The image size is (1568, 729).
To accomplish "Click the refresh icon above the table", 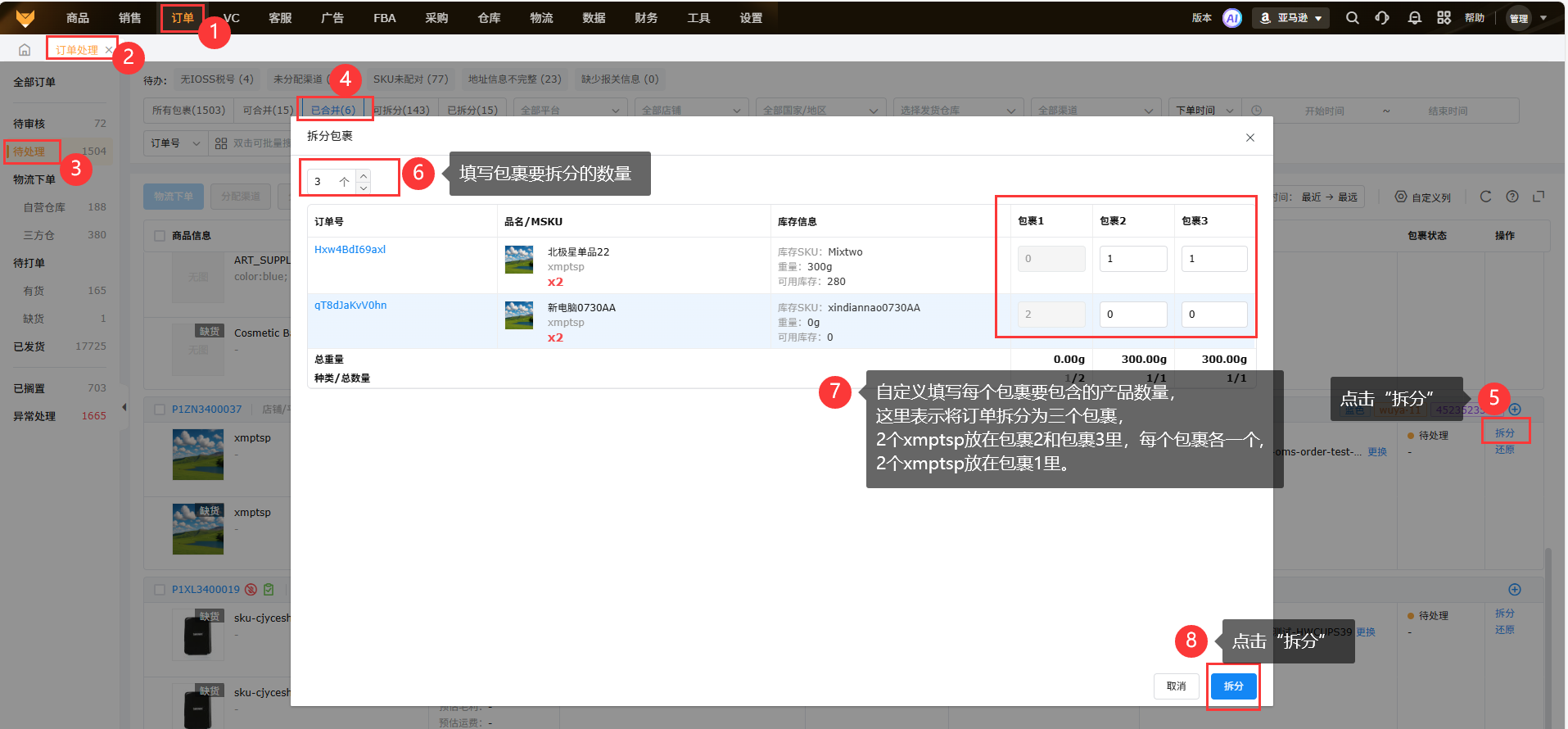I will tap(1485, 197).
